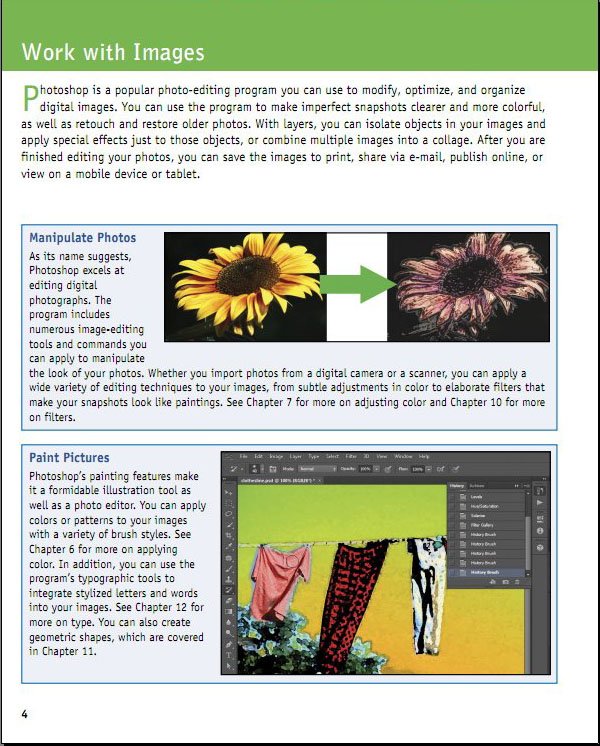The width and height of the screenshot is (600, 746).
Task: Select the Pen tool
Action: pyautogui.click(x=228, y=644)
